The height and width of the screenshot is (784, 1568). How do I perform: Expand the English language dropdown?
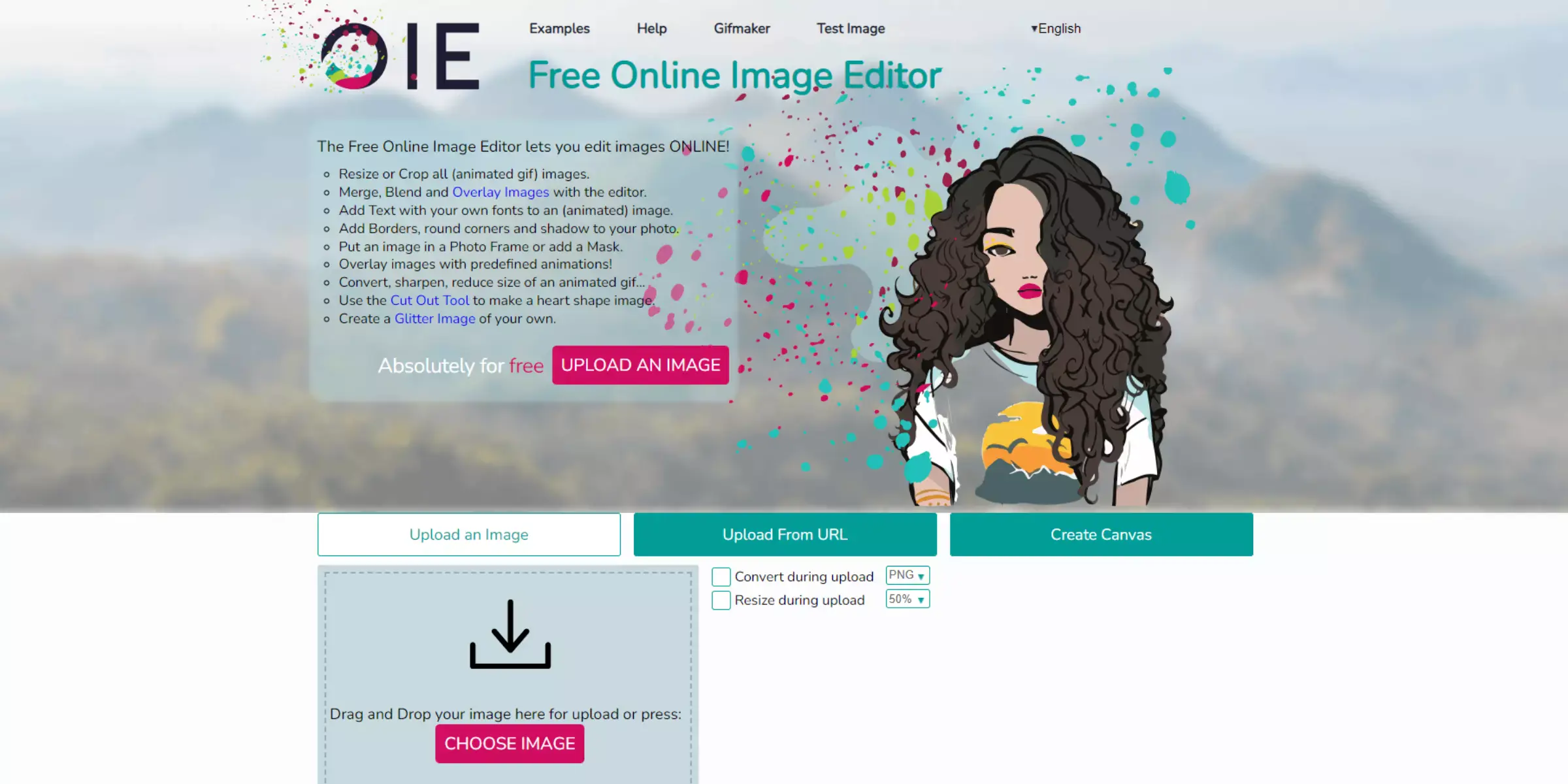[1055, 28]
